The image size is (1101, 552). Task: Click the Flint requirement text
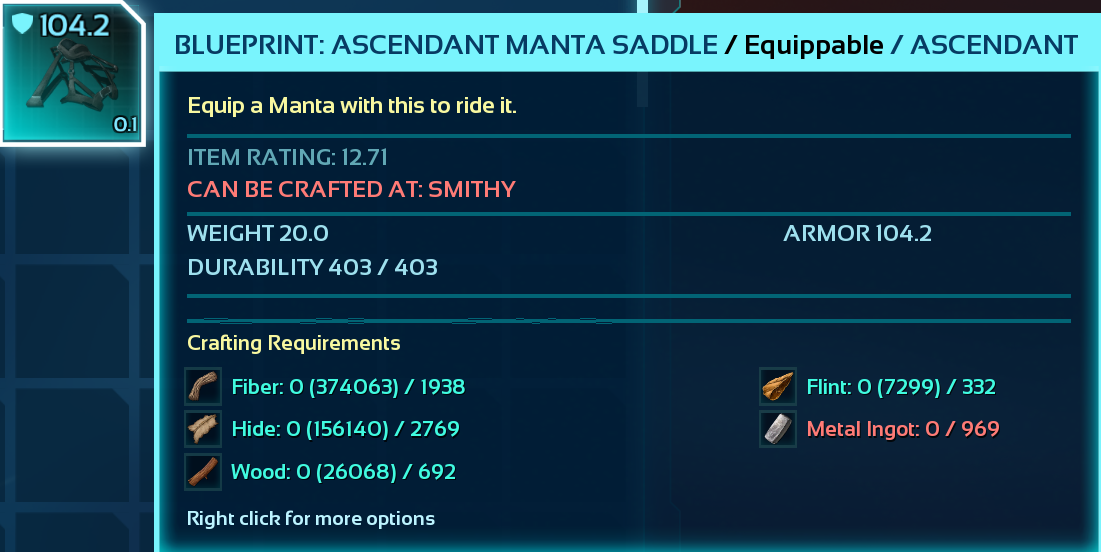tap(901, 387)
